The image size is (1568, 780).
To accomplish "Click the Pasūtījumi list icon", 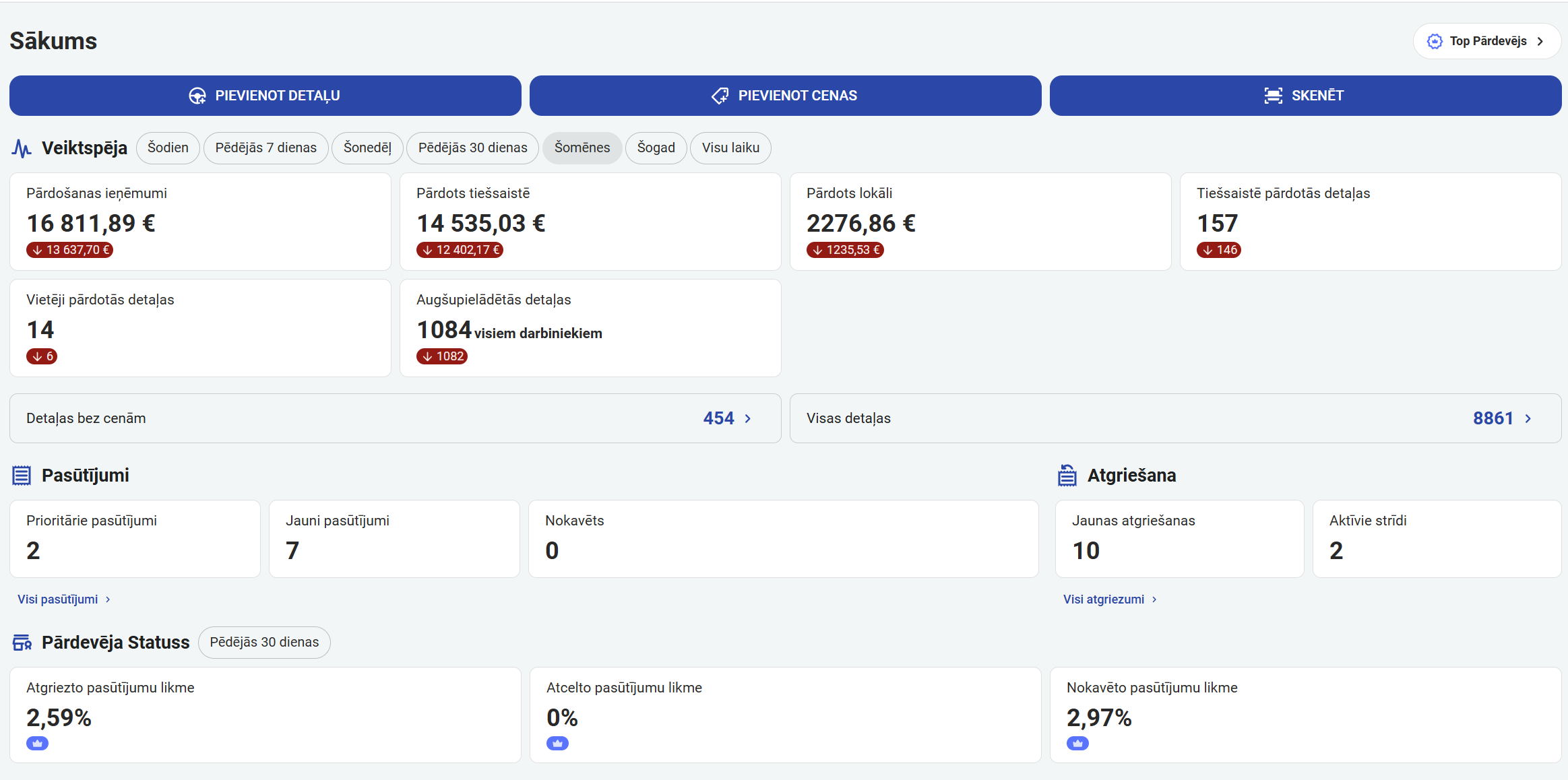I will (22, 476).
